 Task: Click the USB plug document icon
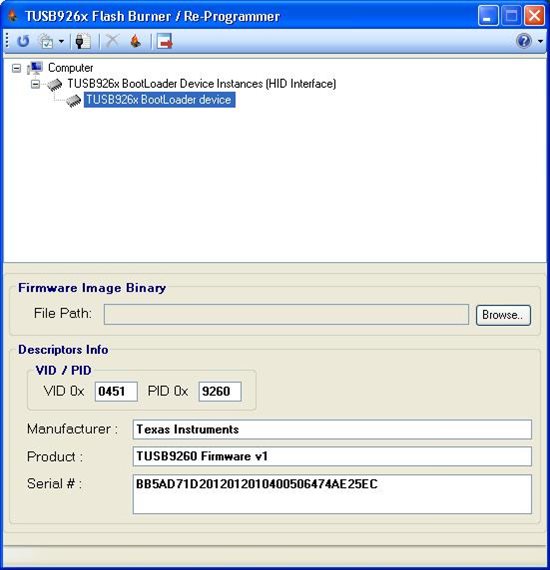click(83, 41)
